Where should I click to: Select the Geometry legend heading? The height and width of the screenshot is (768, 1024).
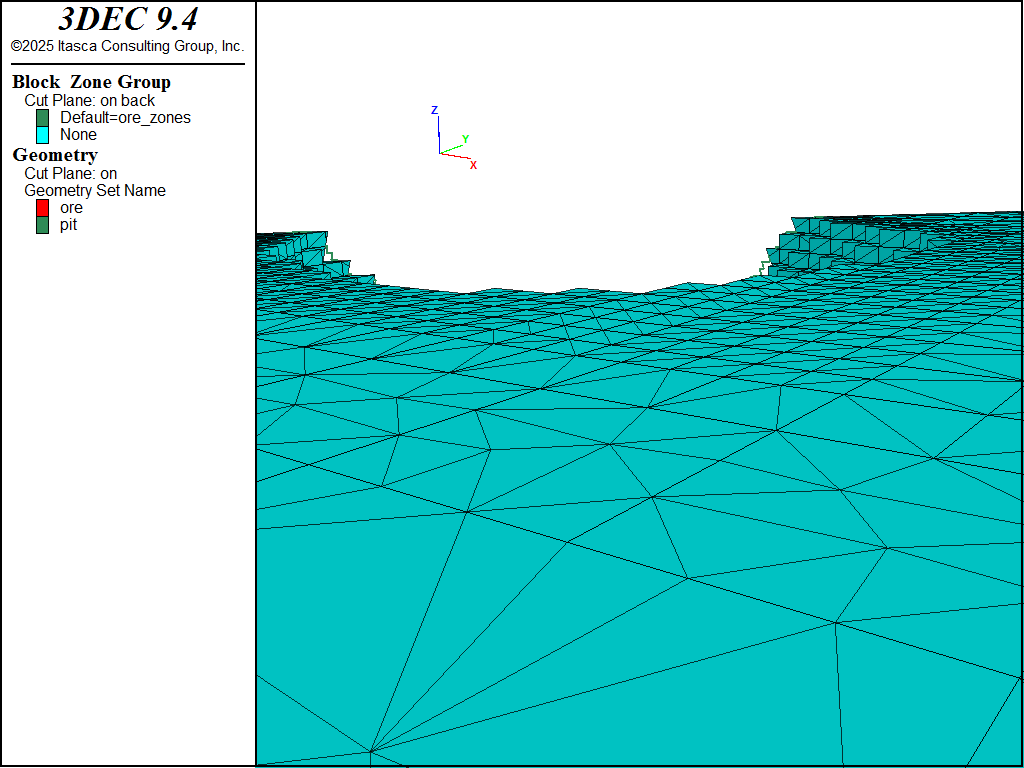tap(55, 155)
